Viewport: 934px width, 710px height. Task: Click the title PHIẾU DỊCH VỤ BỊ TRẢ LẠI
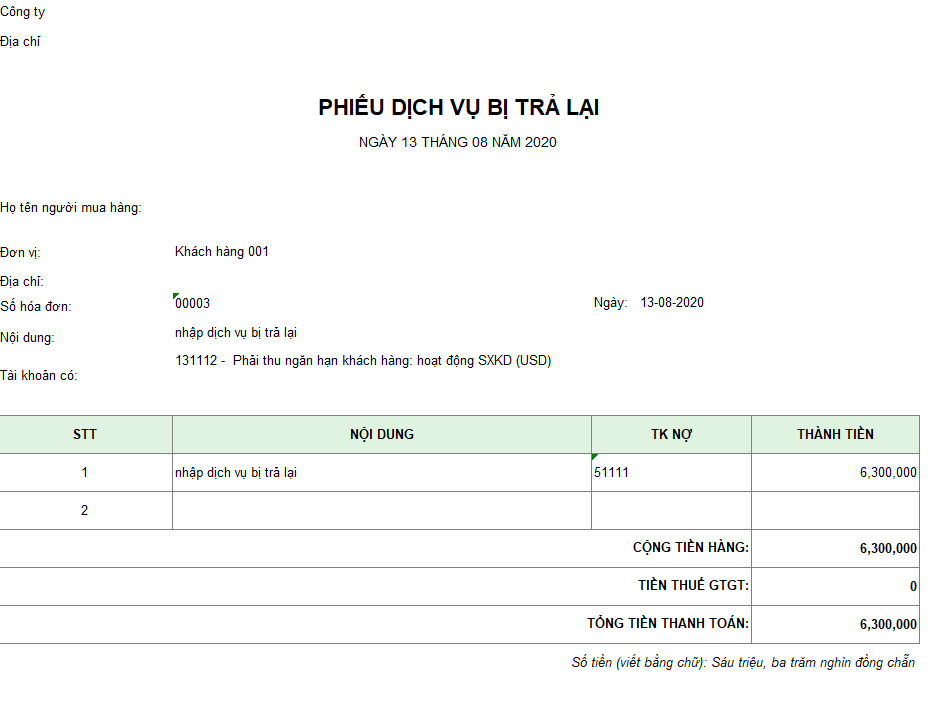[x=459, y=108]
